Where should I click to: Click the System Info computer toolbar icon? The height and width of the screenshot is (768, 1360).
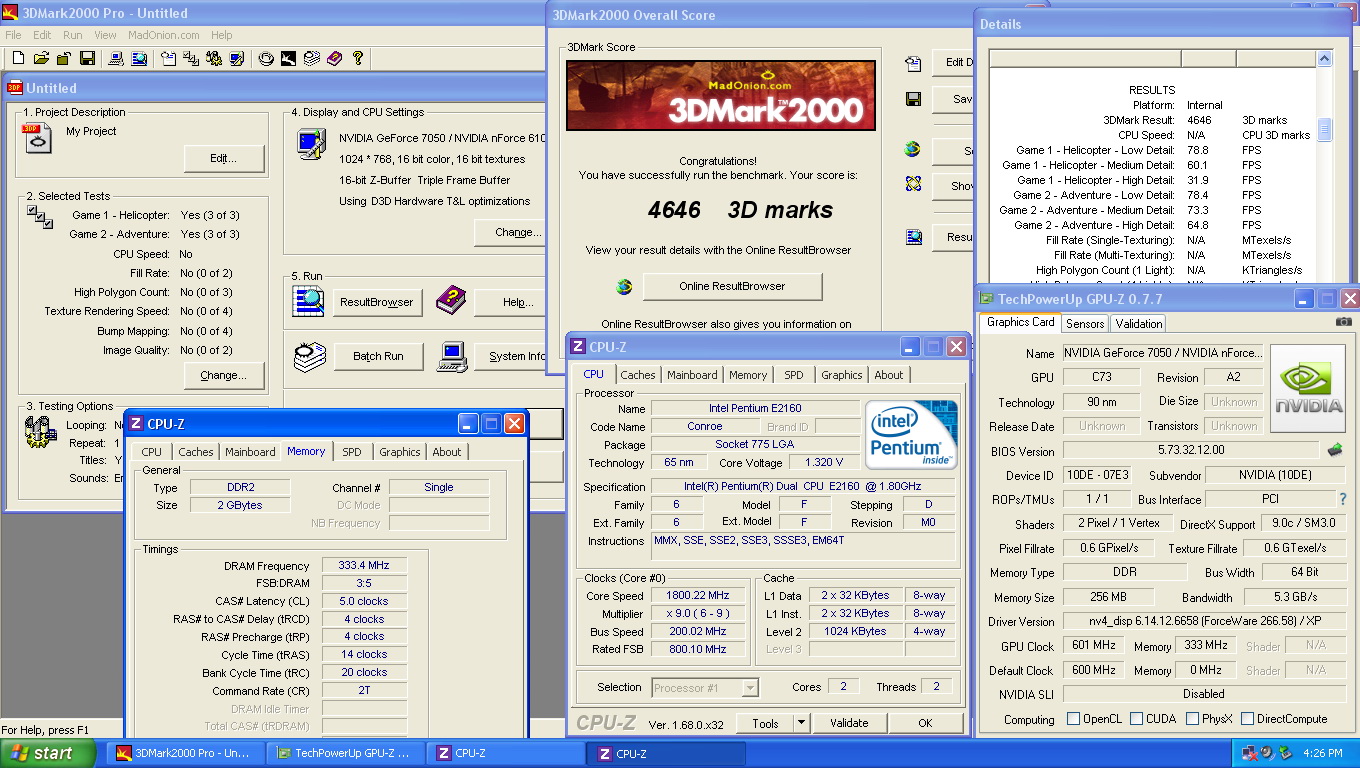(x=115, y=59)
